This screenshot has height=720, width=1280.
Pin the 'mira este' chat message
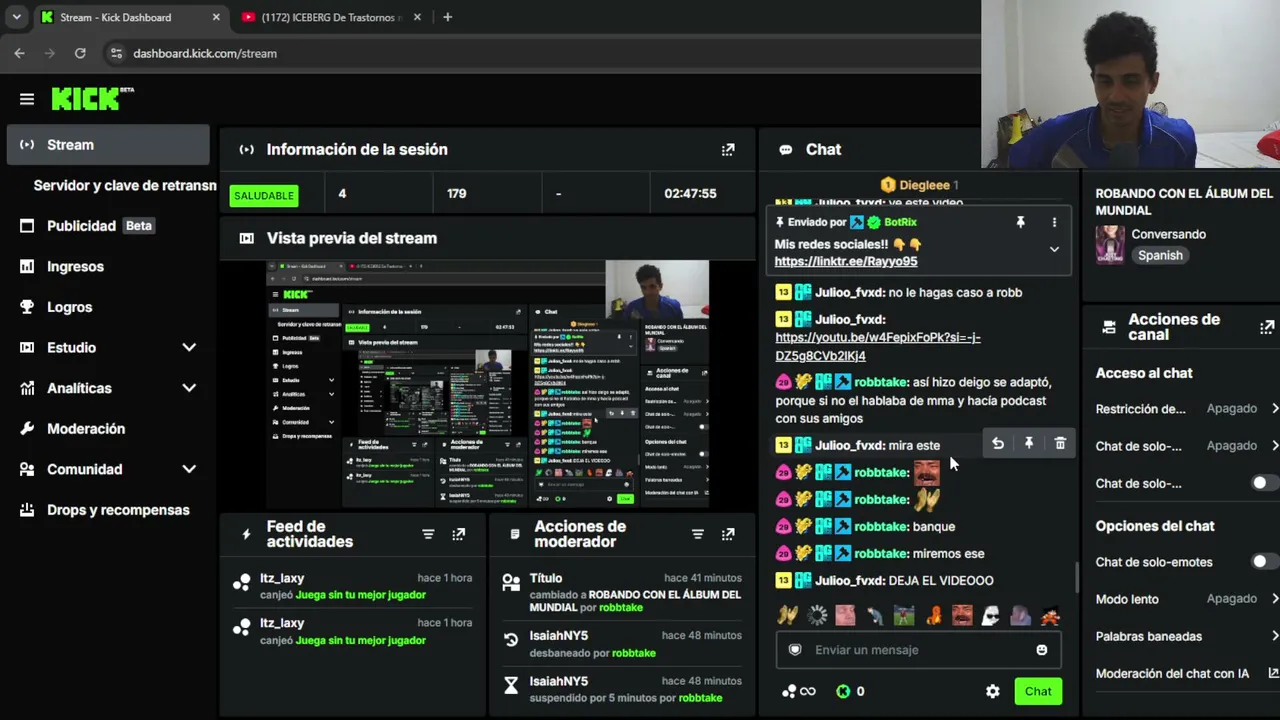(1029, 444)
